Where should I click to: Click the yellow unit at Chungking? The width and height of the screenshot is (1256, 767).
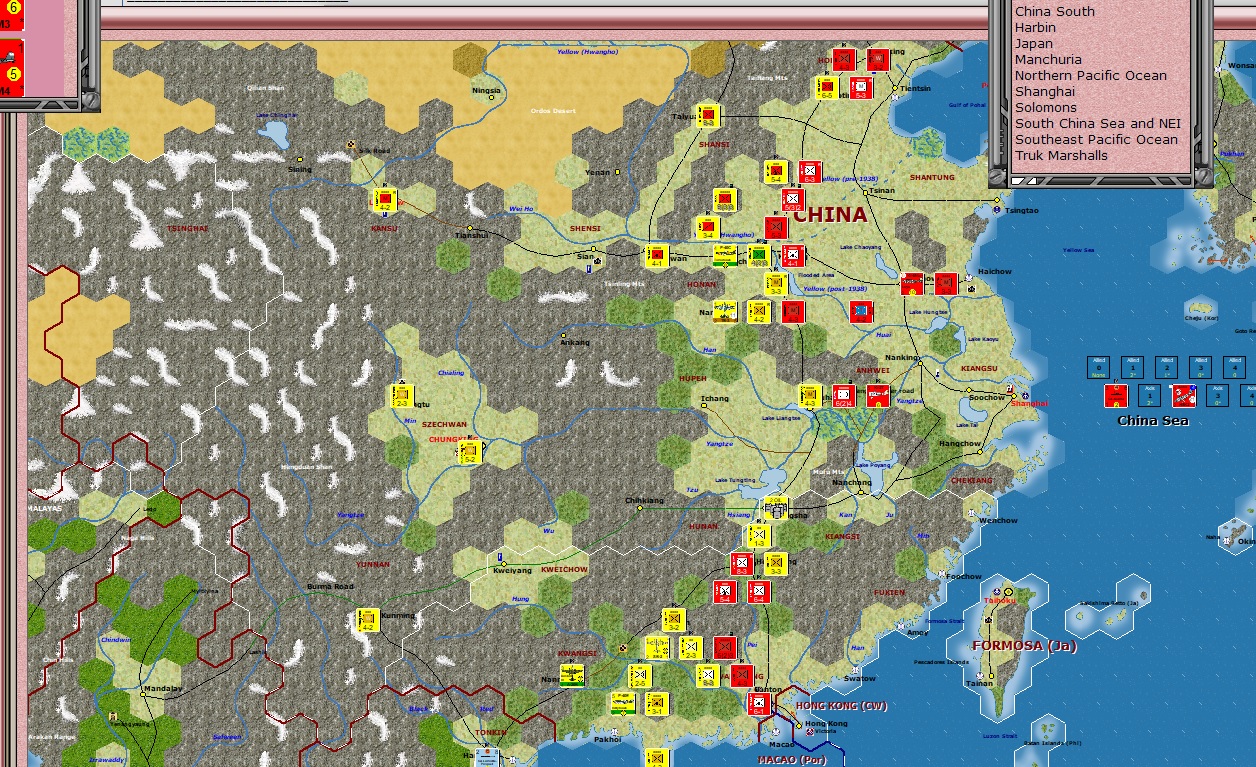pyautogui.click(x=468, y=452)
